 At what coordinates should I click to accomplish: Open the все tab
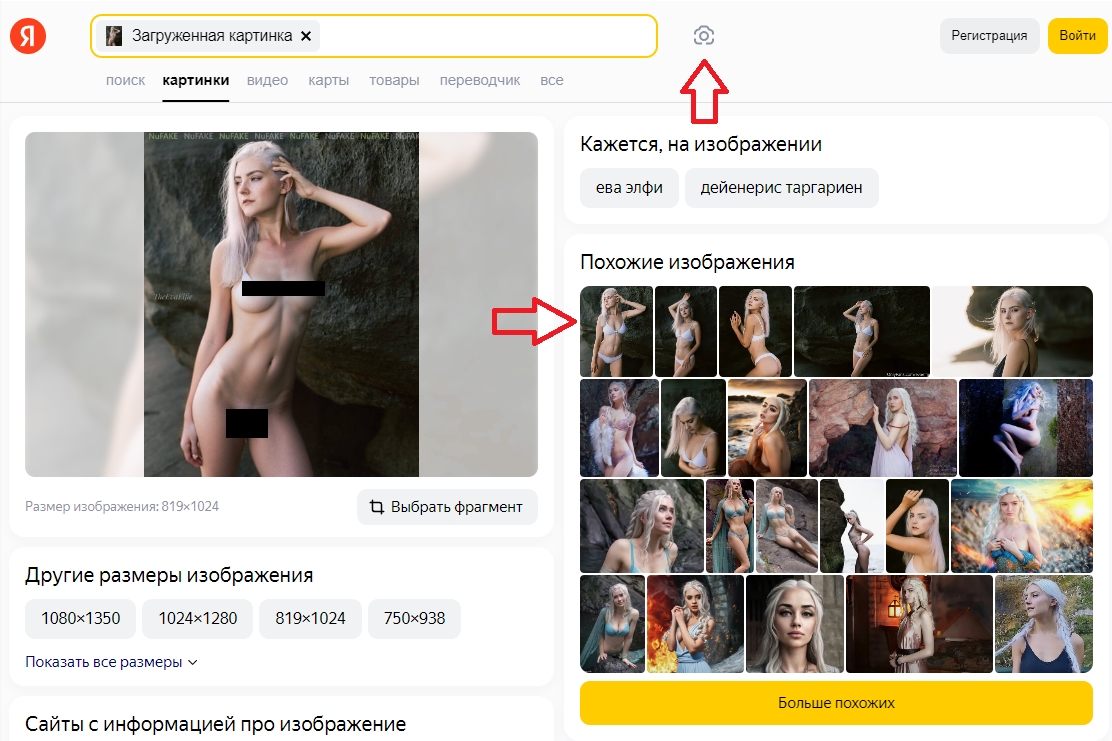click(x=552, y=80)
